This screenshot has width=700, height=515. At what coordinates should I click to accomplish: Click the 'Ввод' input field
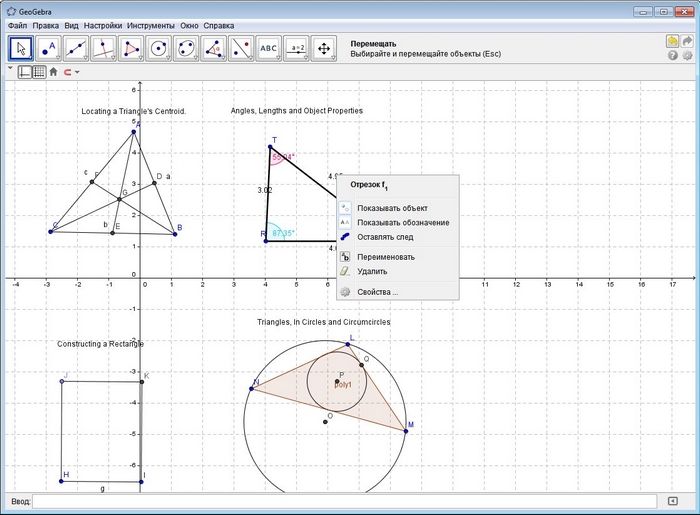345,500
